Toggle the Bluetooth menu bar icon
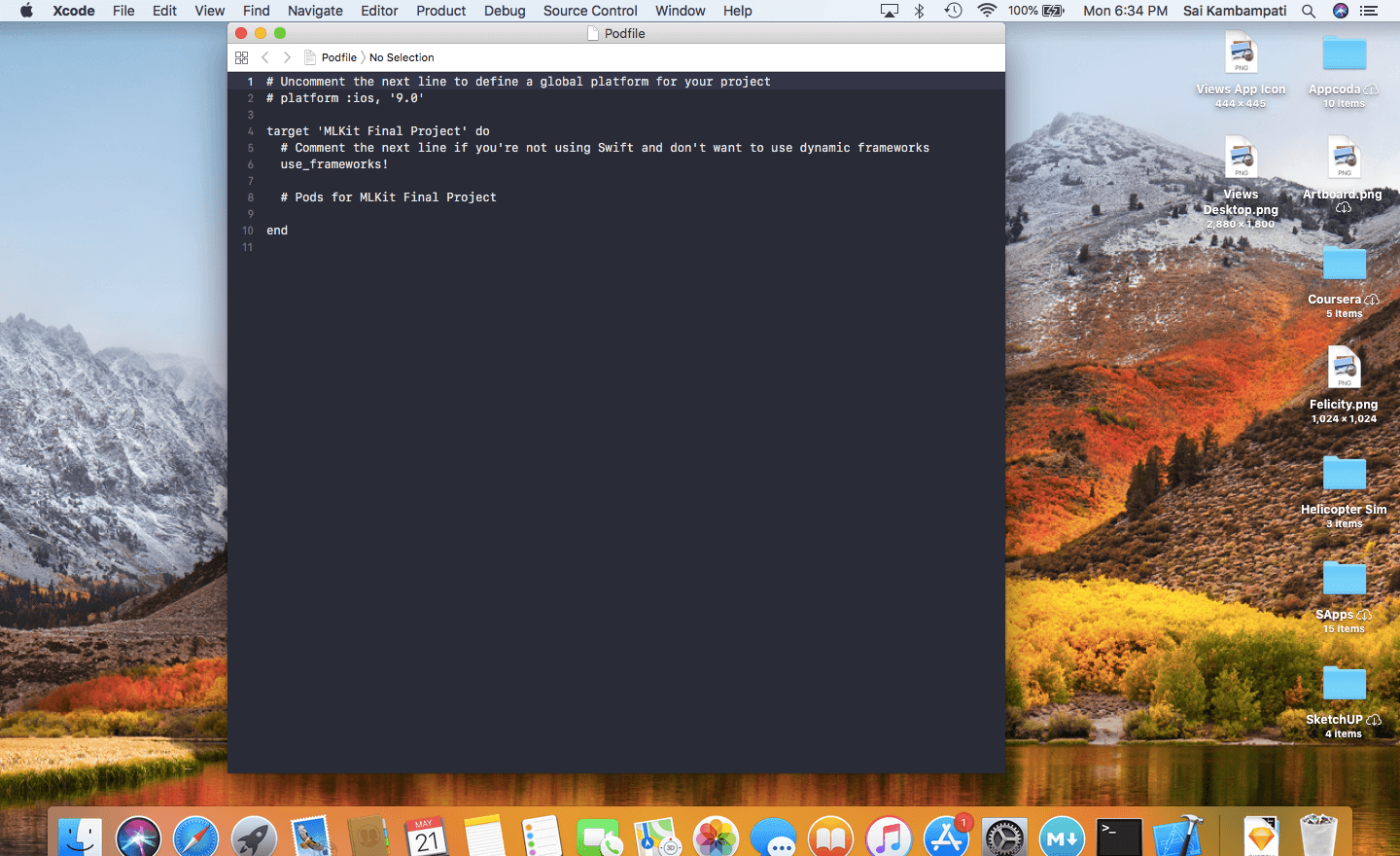Image resolution: width=1400 pixels, height=856 pixels. click(920, 11)
